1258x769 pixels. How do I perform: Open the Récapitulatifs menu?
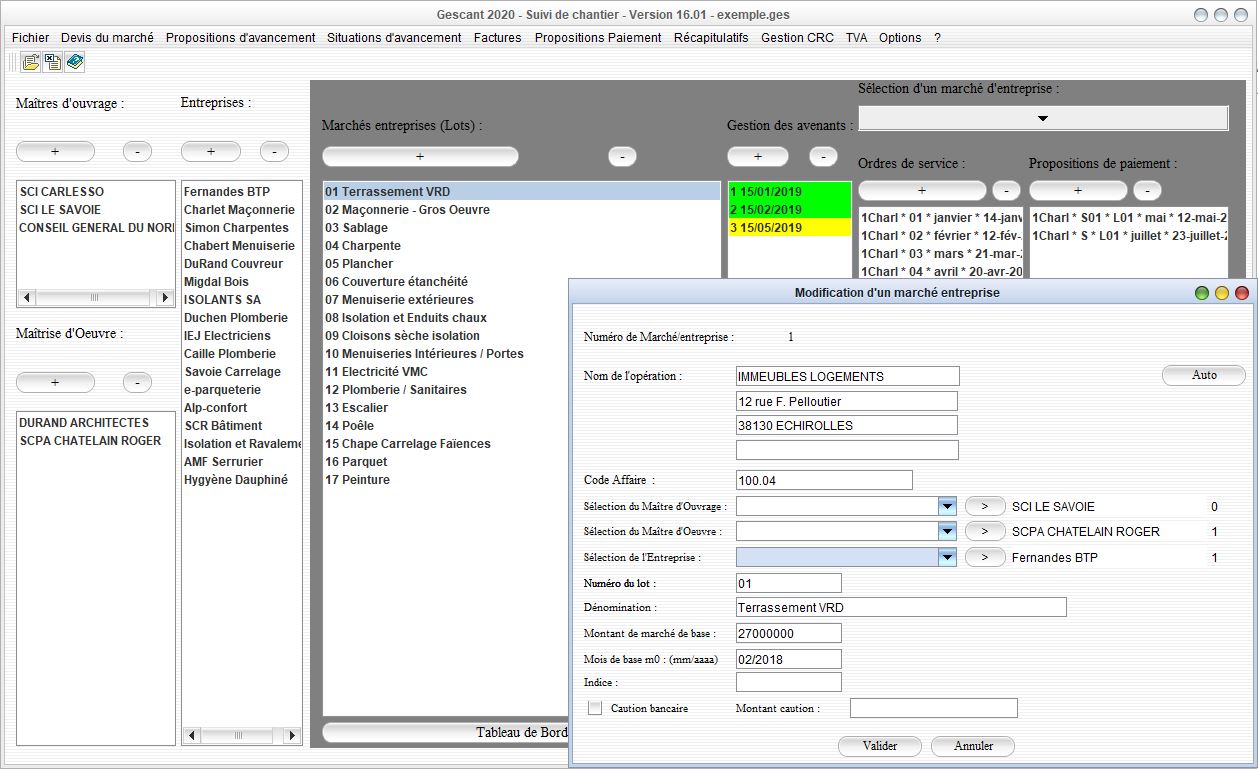[x=711, y=37]
